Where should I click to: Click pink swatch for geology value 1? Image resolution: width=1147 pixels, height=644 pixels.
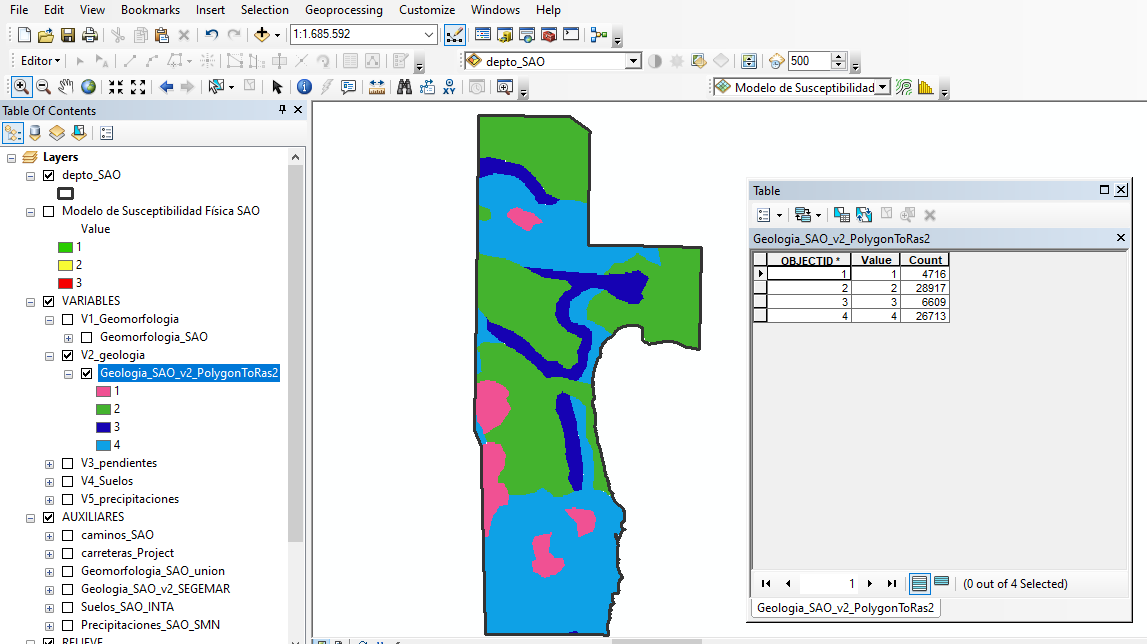click(103, 392)
